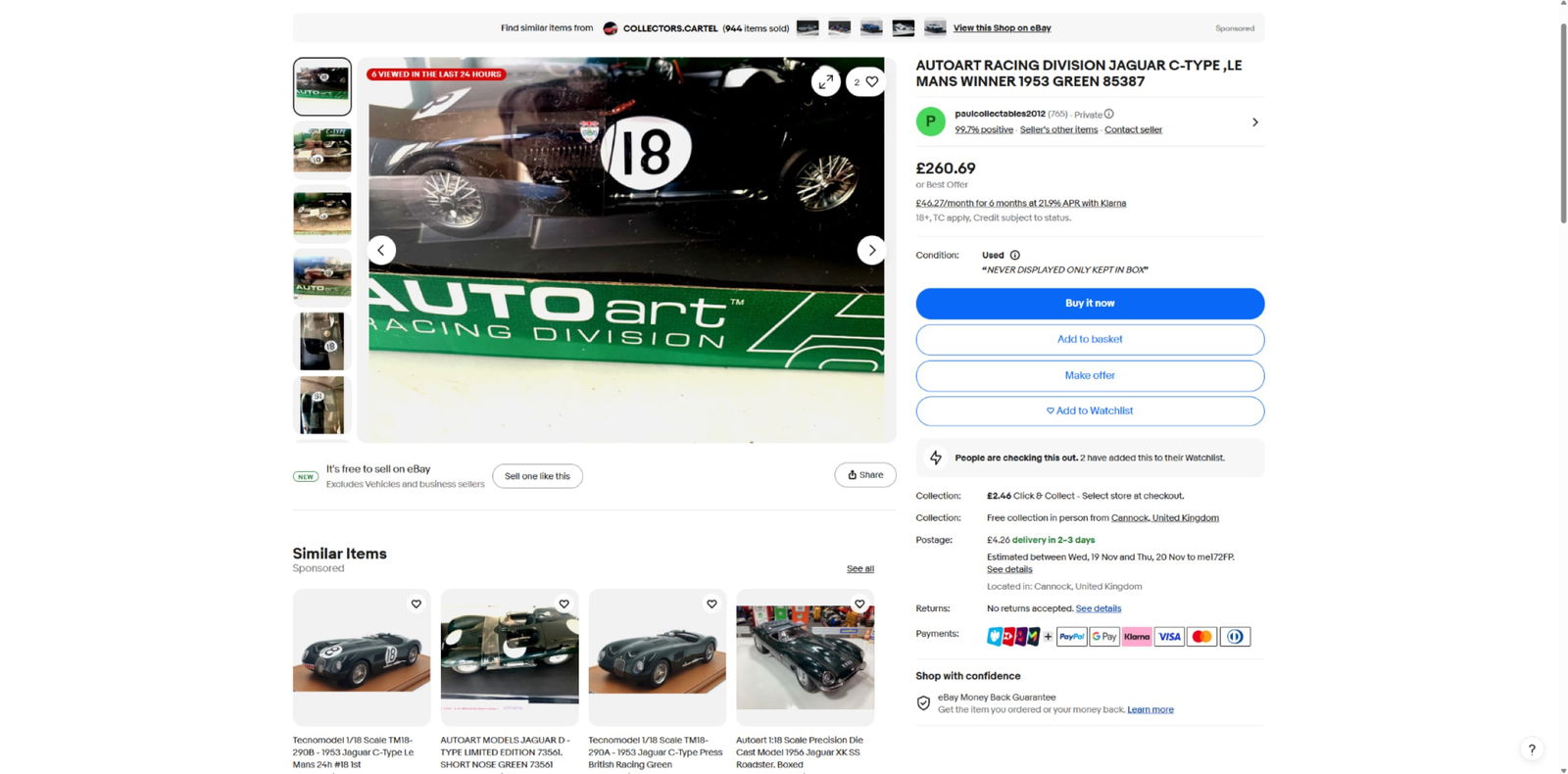Favorite the Tecnomodel TM18-290B similar item
The width and height of the screenshot is (1568, 774).
416,604
